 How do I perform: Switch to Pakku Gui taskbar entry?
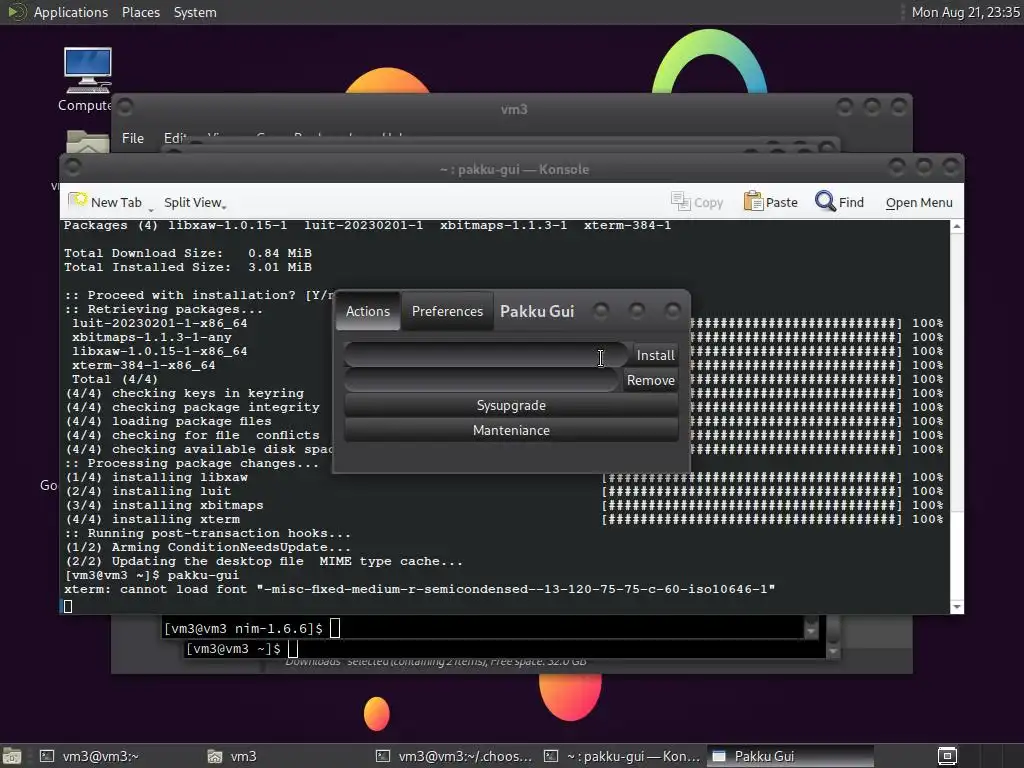tap(790, 756)
